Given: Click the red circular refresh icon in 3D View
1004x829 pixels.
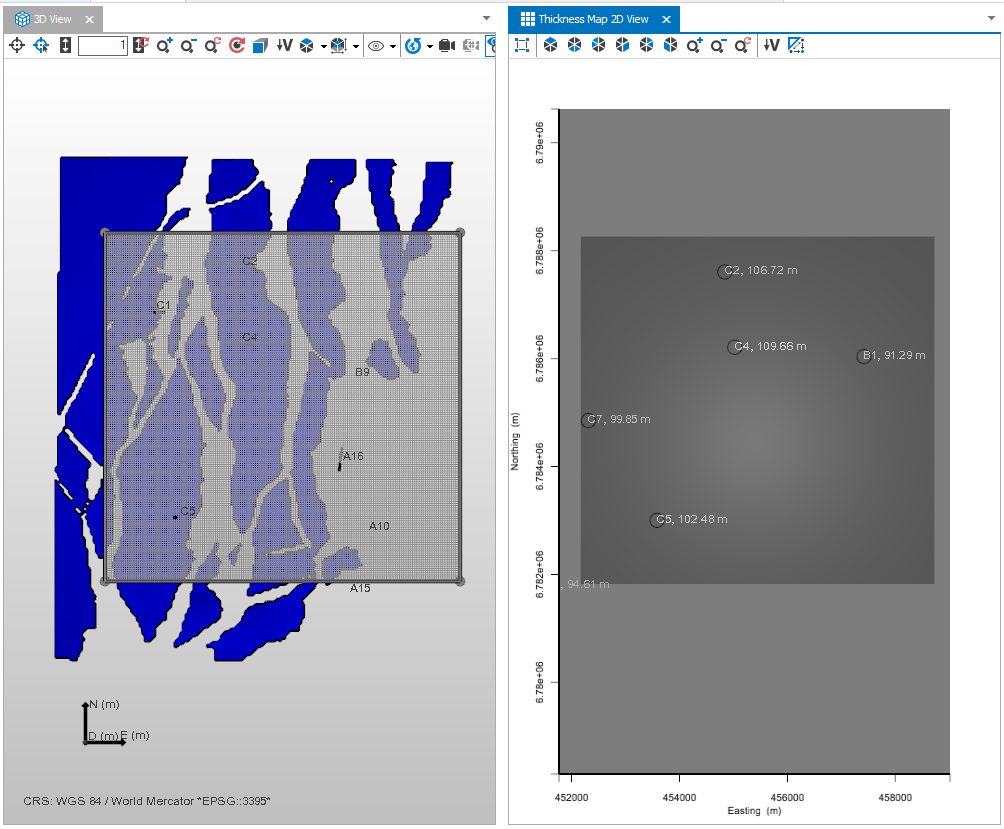Looking at the screenshot, I should (236, 45).
